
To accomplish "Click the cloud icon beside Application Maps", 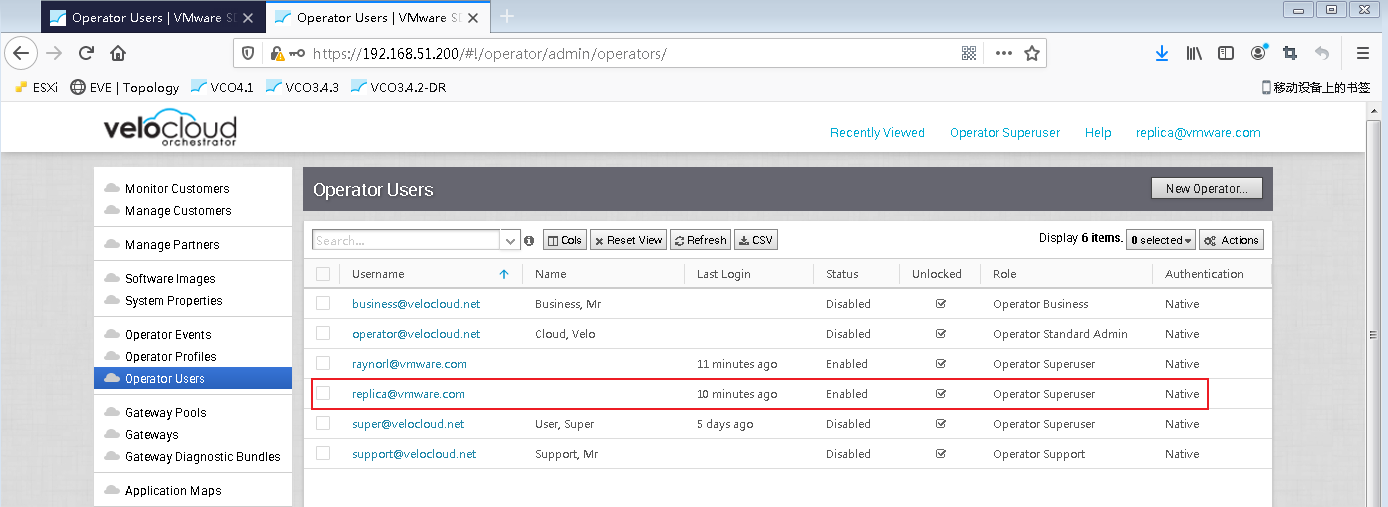I will point(112,490).
